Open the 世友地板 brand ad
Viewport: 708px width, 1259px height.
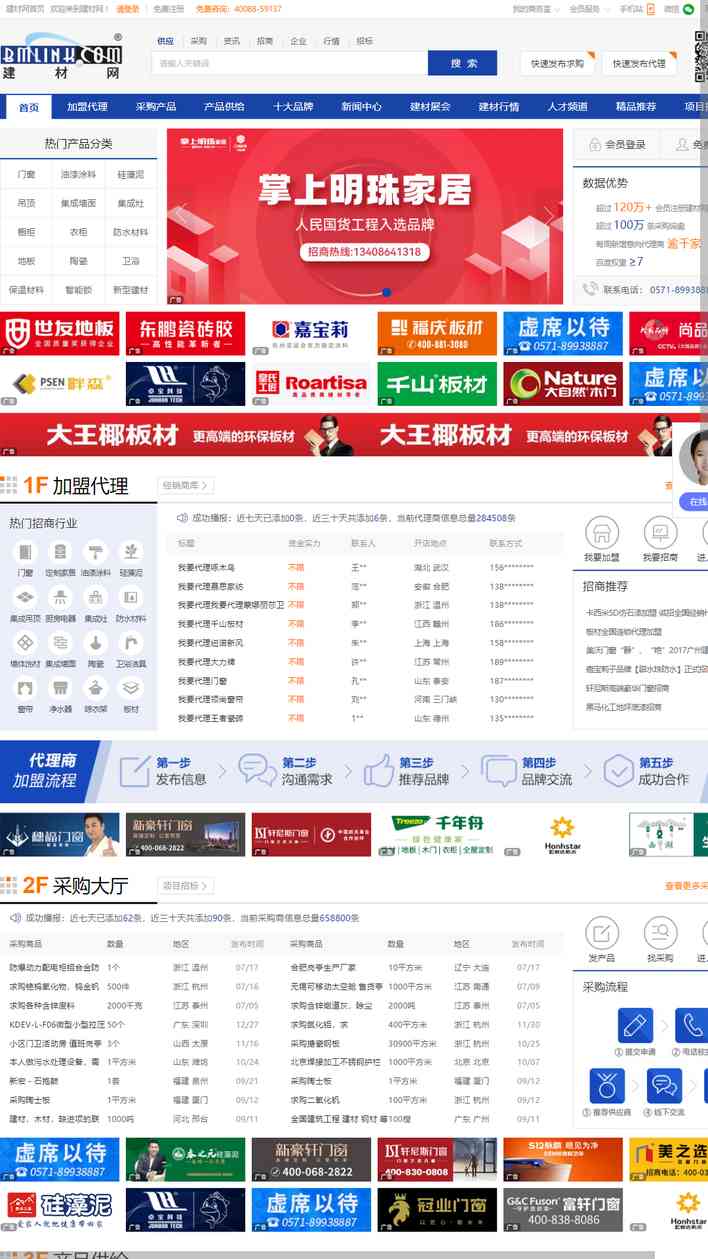tap(59, 333)
